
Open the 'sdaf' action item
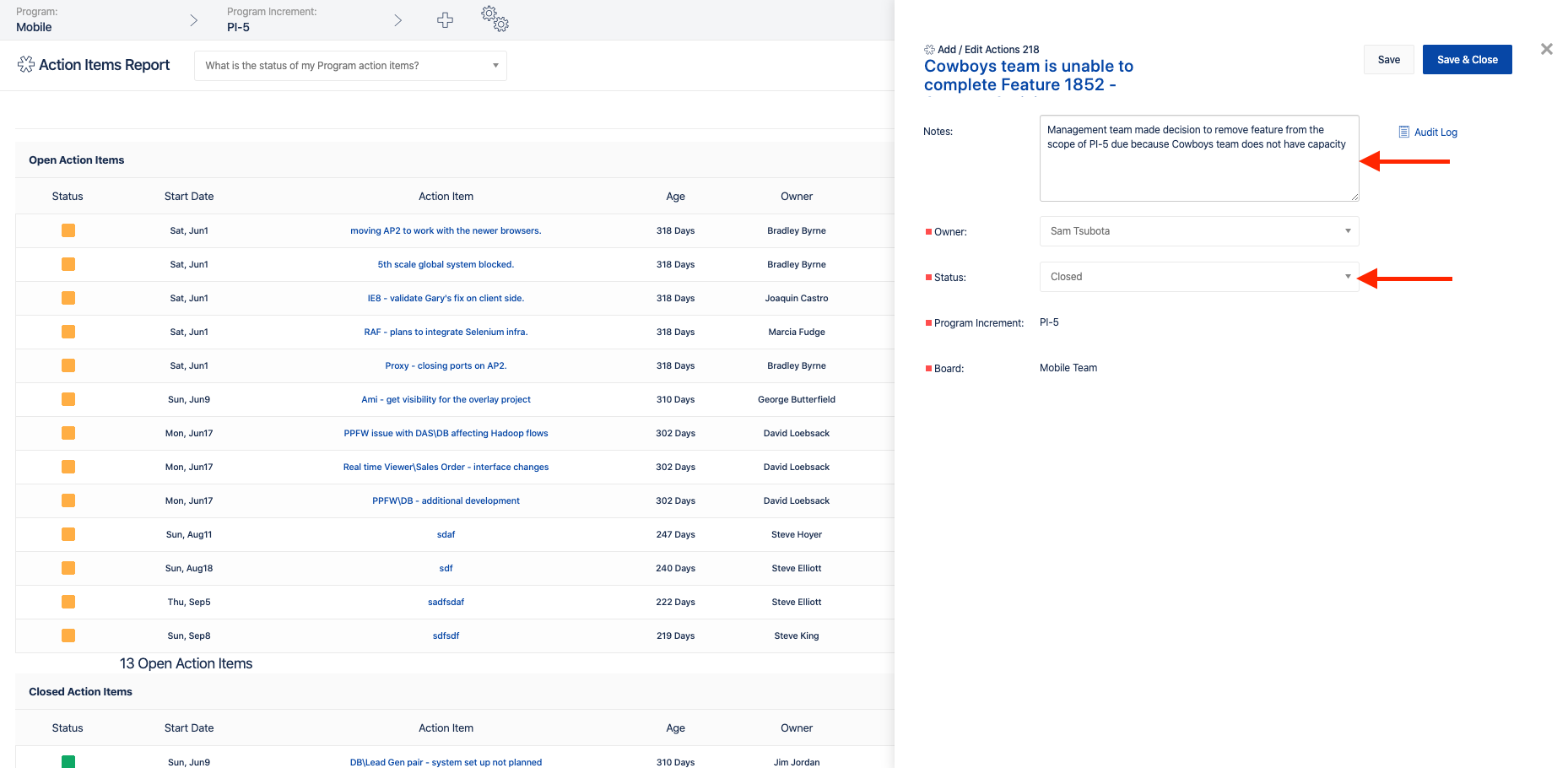(x=446, y=535)
